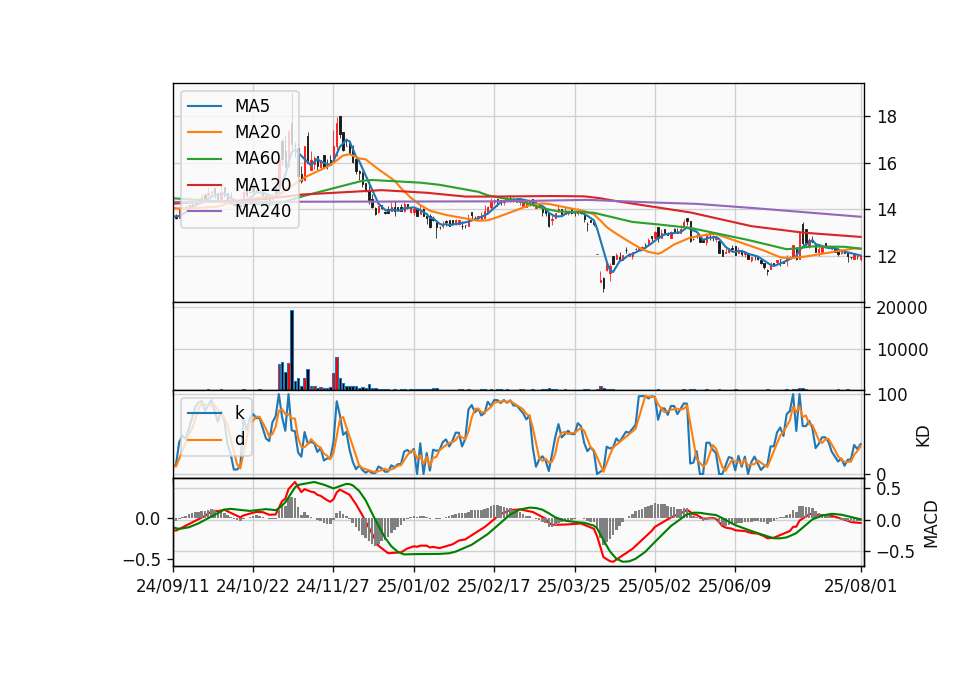The height and width of the screenshot is (690, 960).
Task: Click the MA240 legend label
Action: pos(263,211)
